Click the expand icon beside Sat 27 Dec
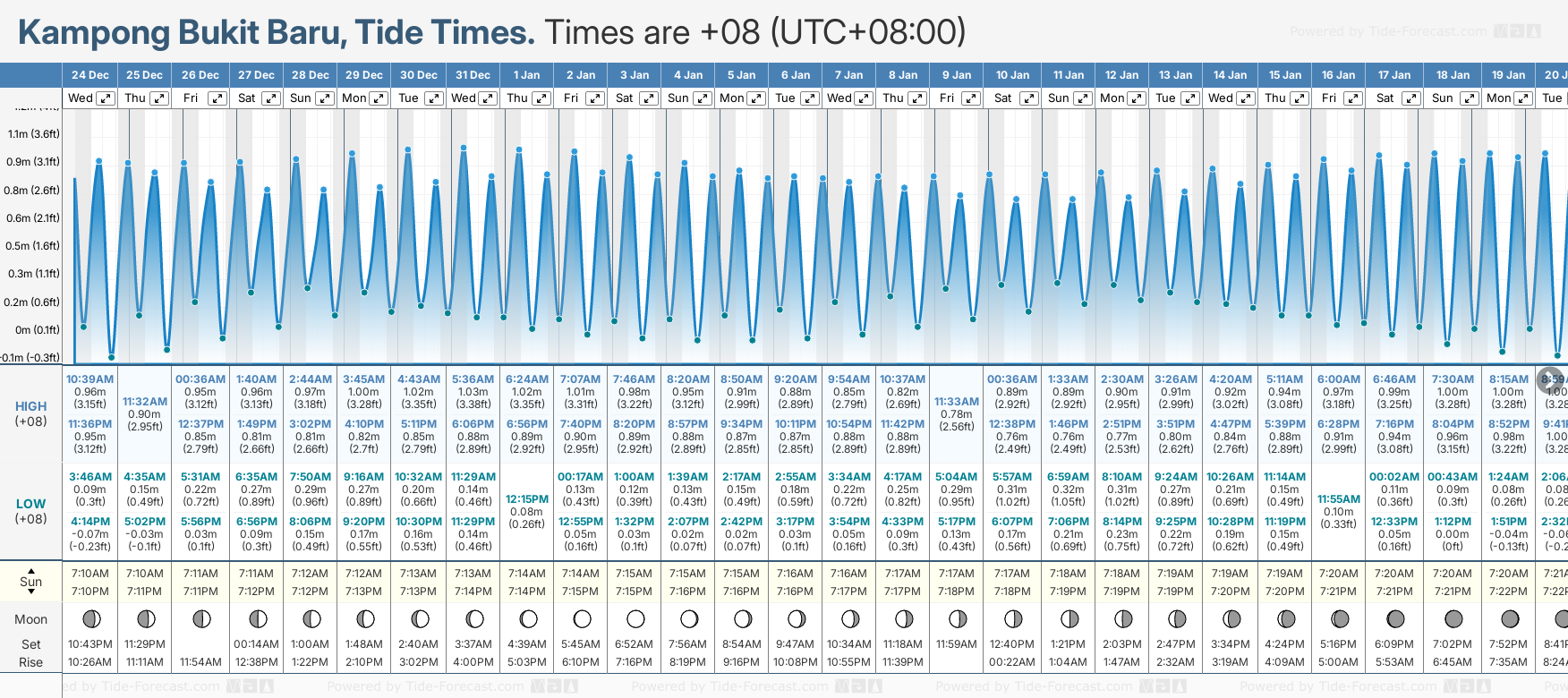Viewport: 1568px width, 698px height. [270, 98]
